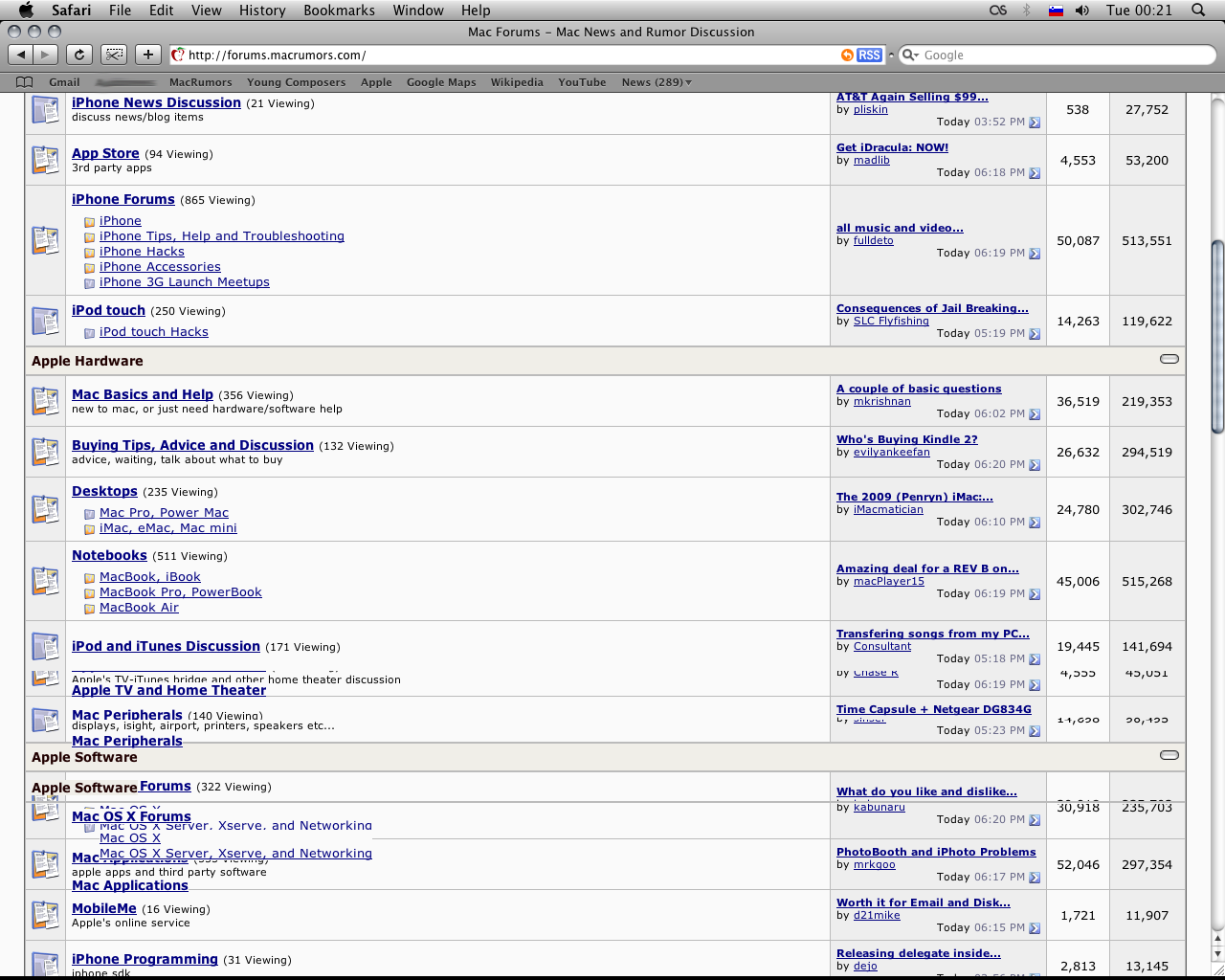Go to last post arrow for Worth it for Email and Disk
Image resolution: width=1225 pixels, height=980 pixels.
pos(1035,928)
